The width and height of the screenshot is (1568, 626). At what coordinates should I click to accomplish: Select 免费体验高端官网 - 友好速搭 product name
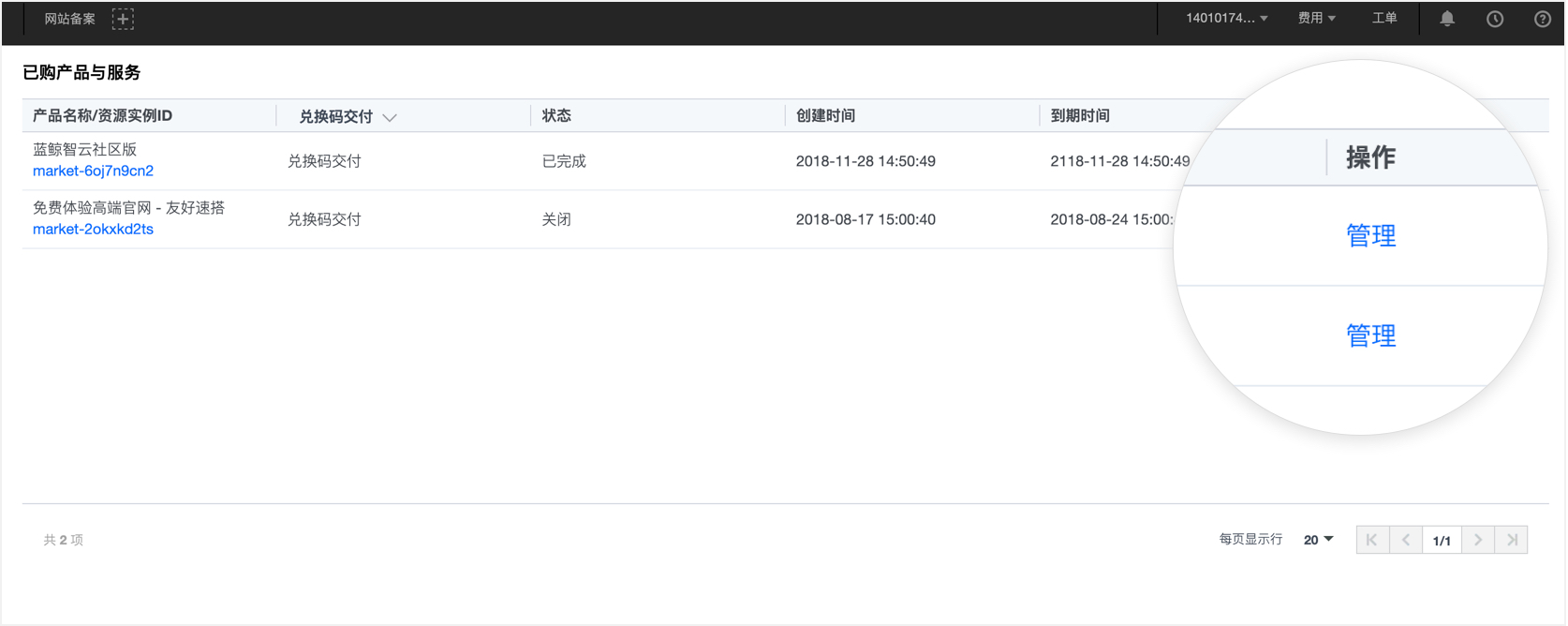[128, 207]
